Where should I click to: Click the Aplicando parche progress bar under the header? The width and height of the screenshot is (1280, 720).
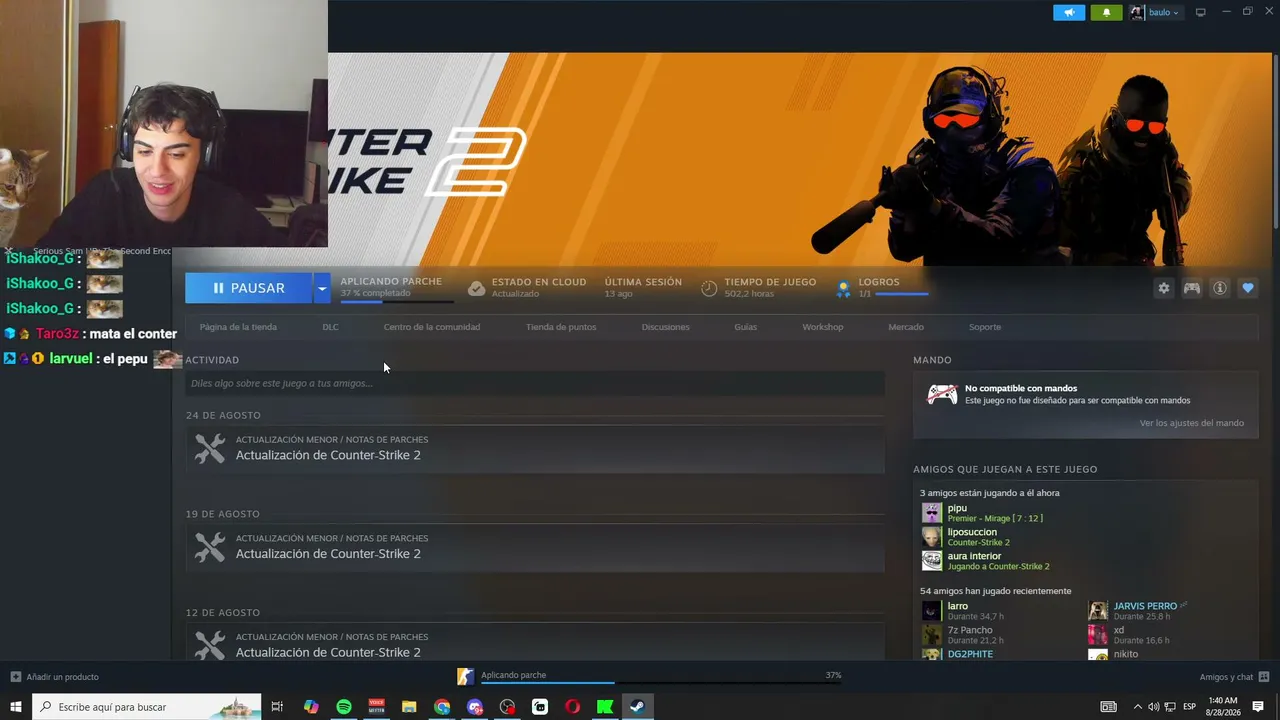click(397, 301)
